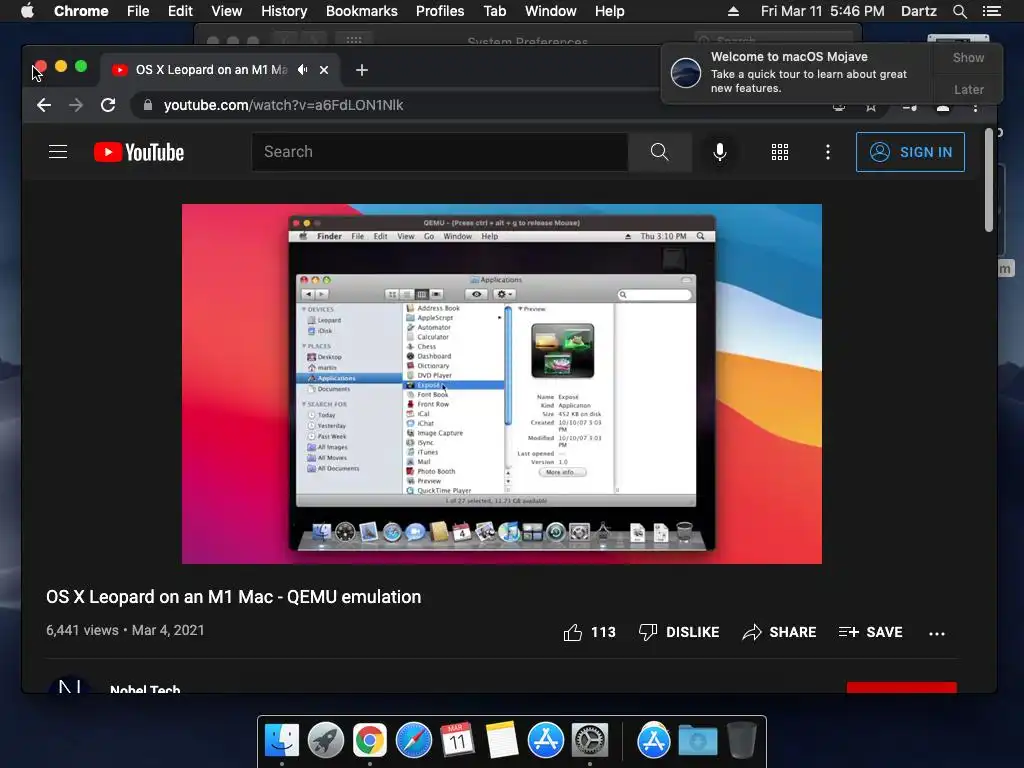This screenshot has height=768, width=1024.
Task: Click the YouTube search input field
Action: point(440,152)
